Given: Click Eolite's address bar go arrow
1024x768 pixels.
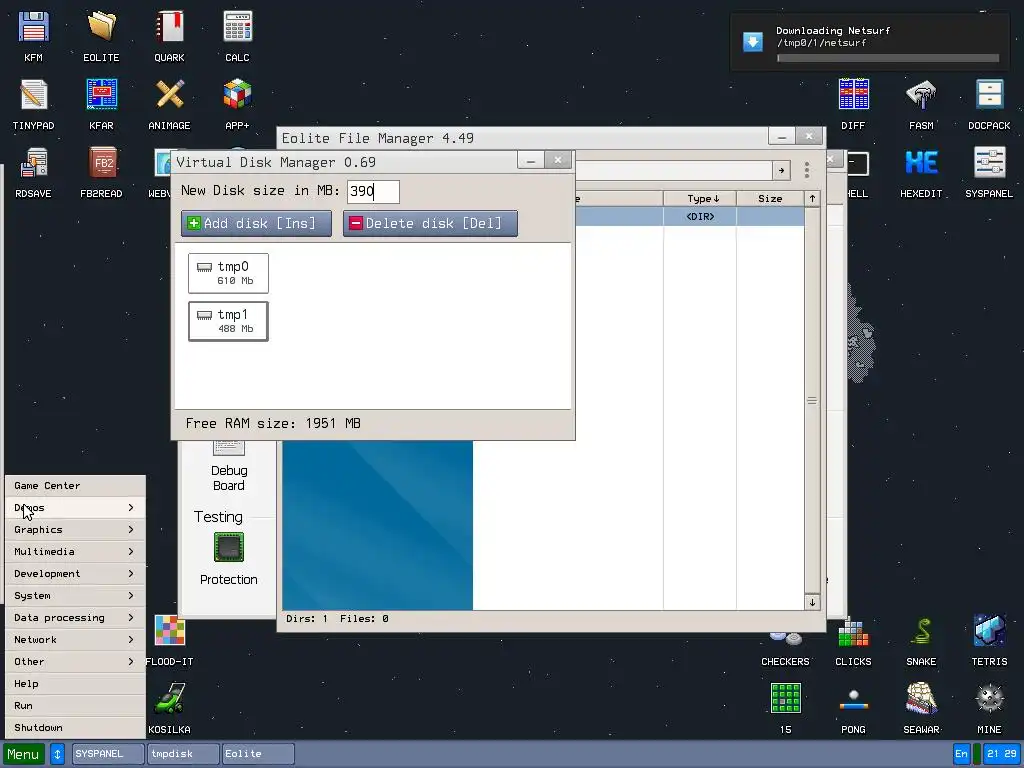Looking at the screenshot, I should point(781,170).
